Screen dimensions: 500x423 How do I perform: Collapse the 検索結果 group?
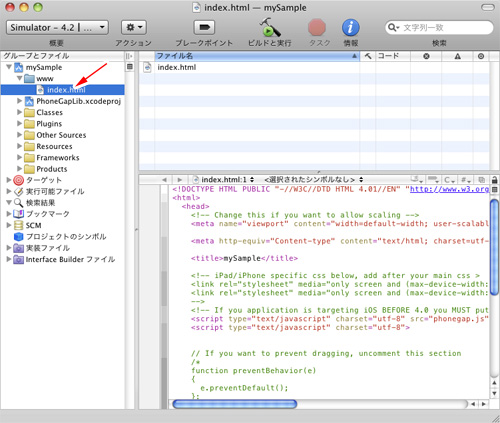[9, 203]
